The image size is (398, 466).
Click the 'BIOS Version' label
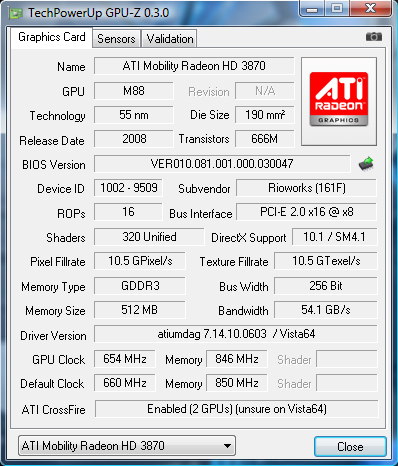pos(54,165)
